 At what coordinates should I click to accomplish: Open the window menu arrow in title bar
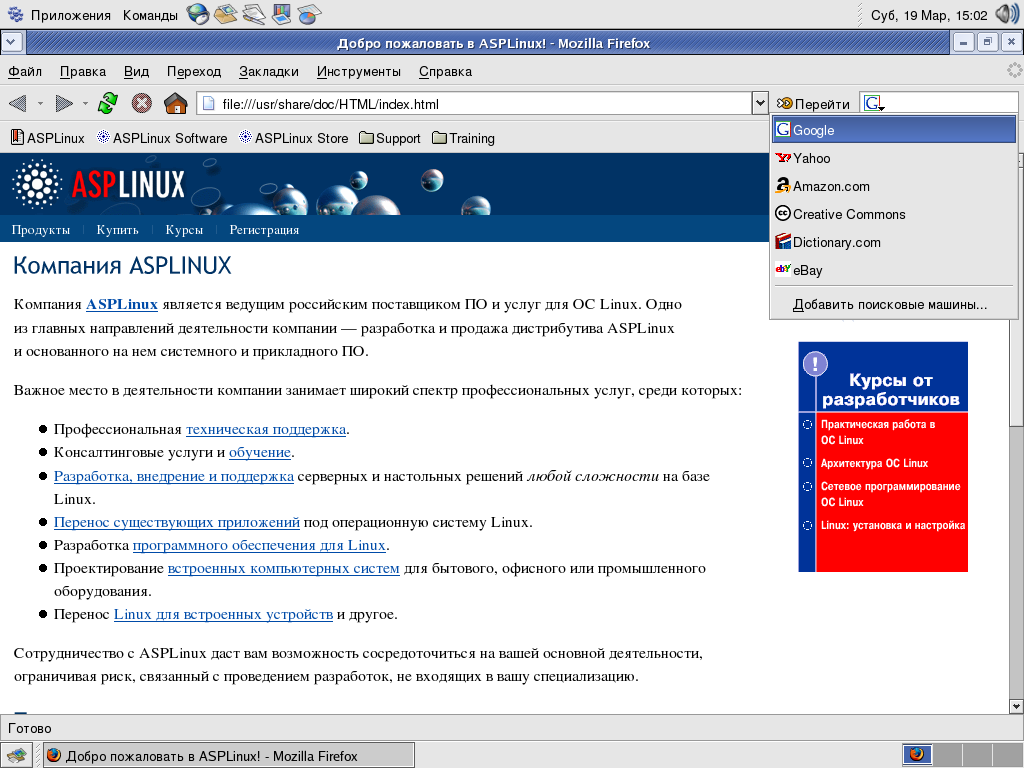coord(12,42)
